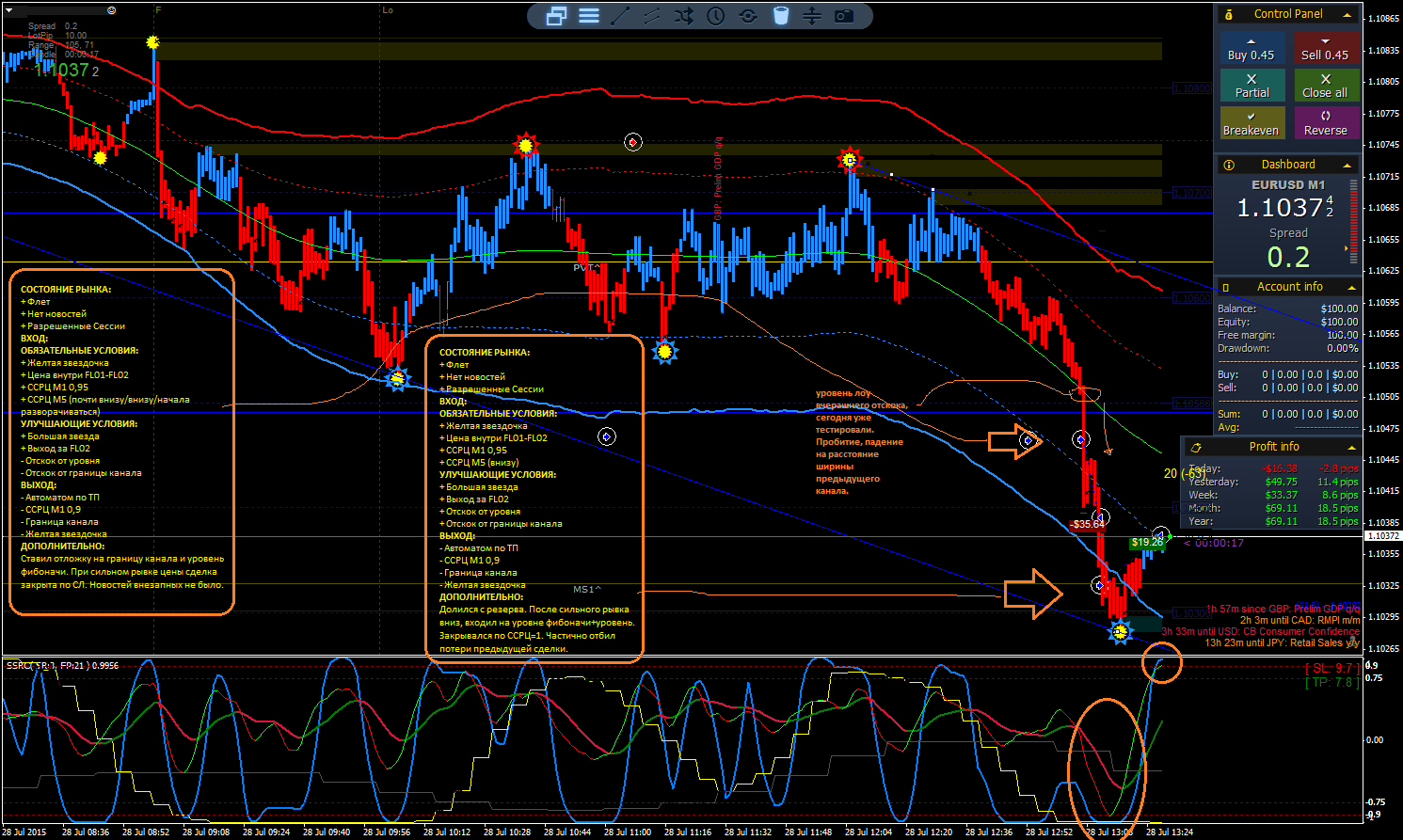Take a chart screenshot with camera icon
This screenshot has width=1403, height=840.
click(x=844, y=16)
